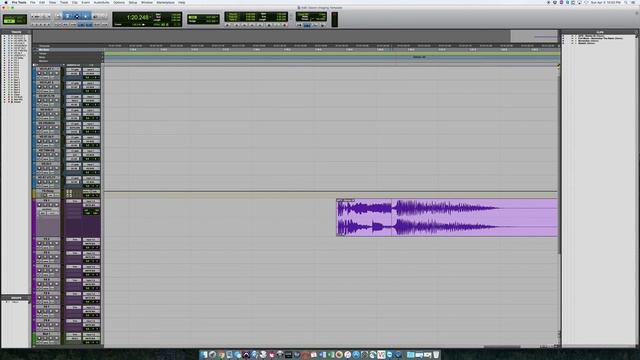640x360 pixels.
Task: Open the Clips list header menu
Action: tap(600, 32)
